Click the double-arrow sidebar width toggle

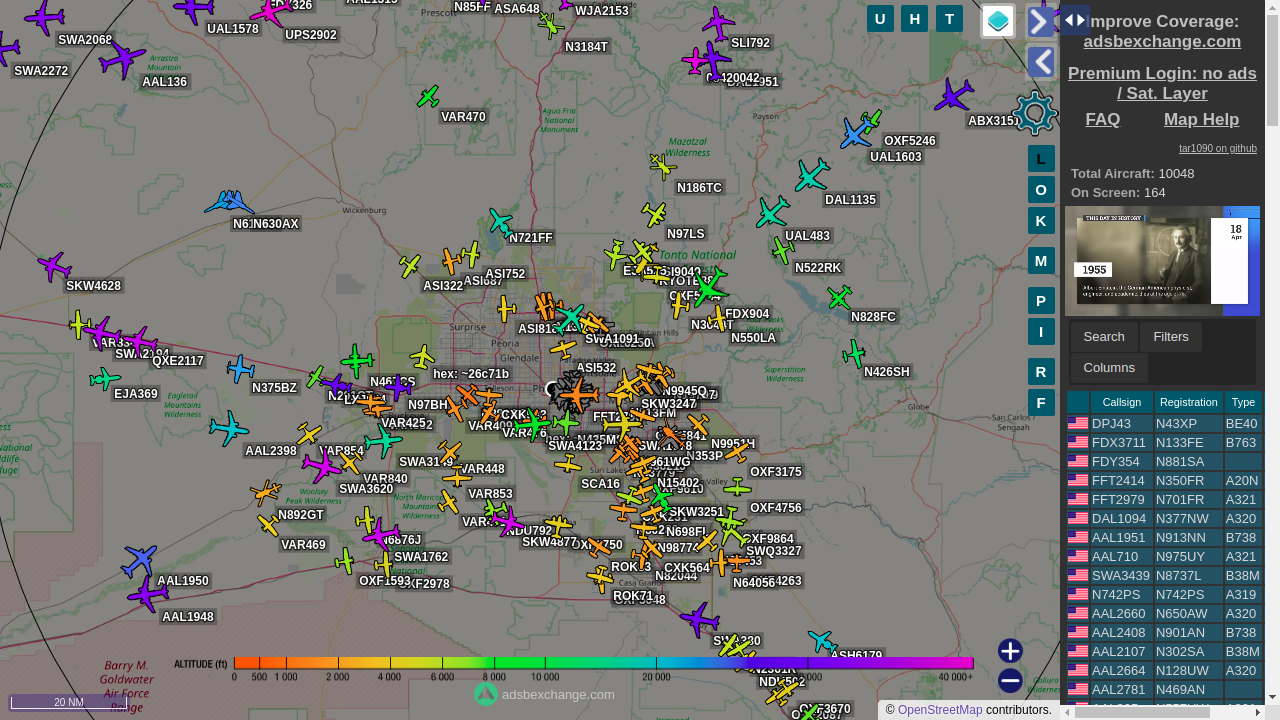(x=1075, y=20)
